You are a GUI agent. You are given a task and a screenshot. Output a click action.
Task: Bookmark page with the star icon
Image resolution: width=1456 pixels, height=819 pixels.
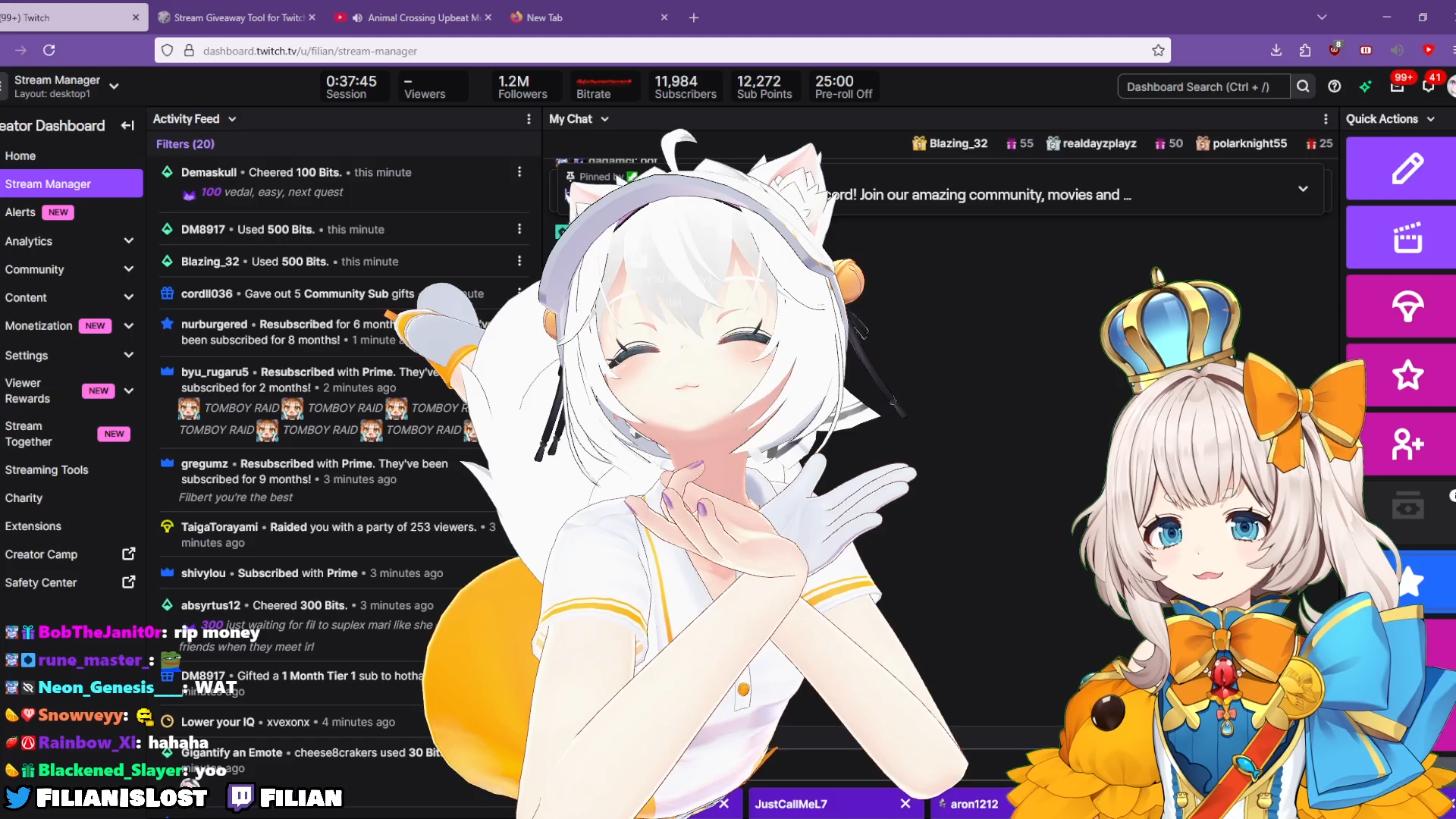[x=1158, y=51]
